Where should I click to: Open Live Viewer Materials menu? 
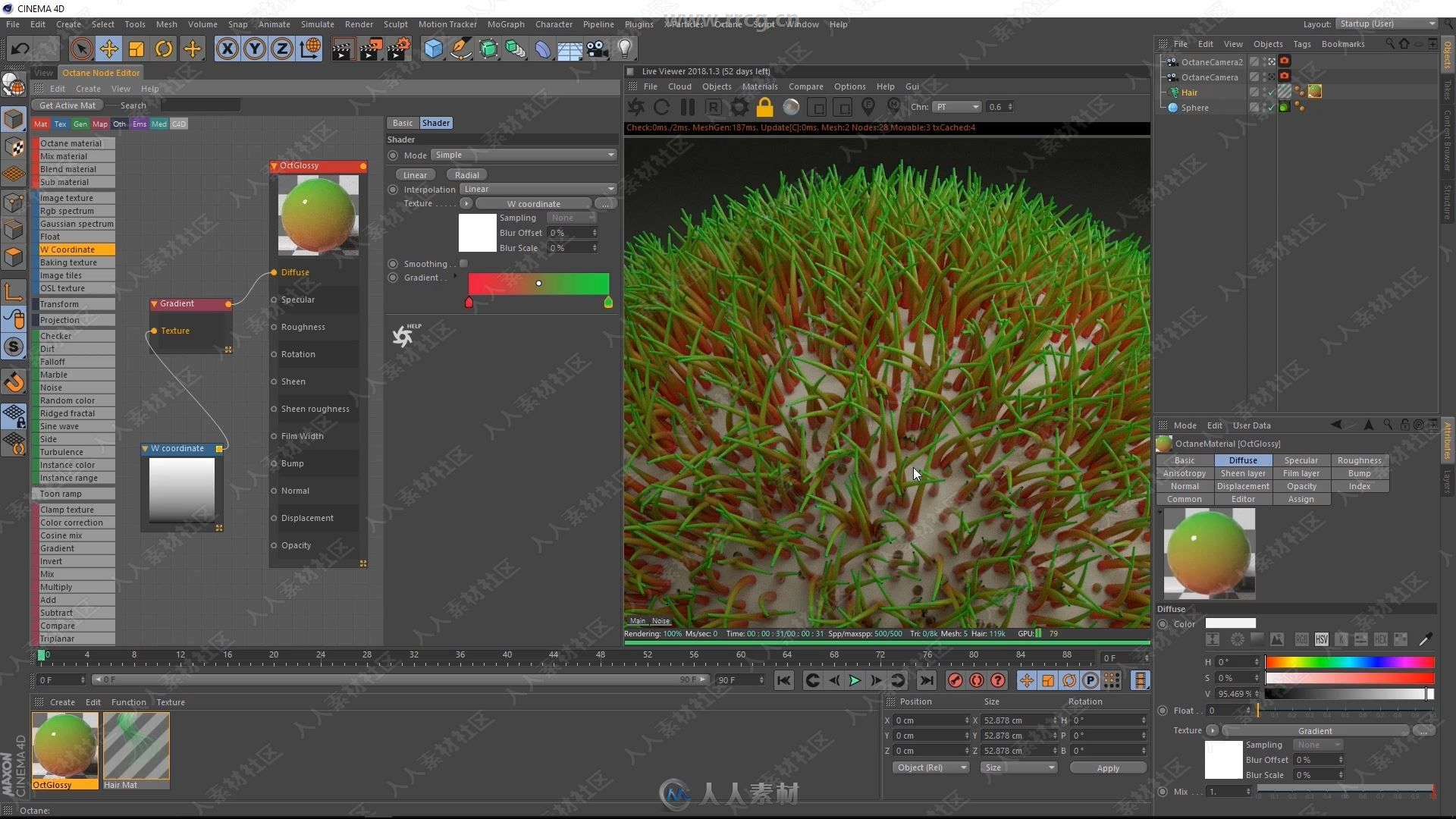[x=760, y=86]
